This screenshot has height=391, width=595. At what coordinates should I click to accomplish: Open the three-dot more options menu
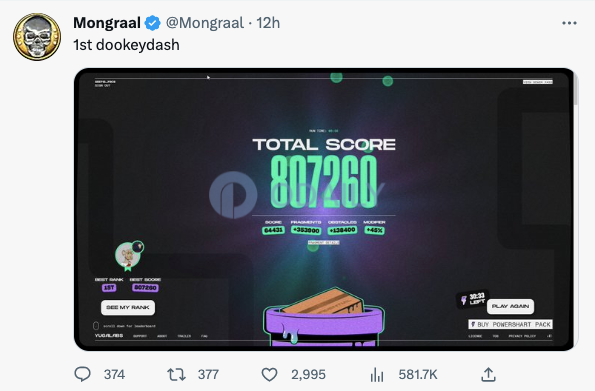coord(569,23)
